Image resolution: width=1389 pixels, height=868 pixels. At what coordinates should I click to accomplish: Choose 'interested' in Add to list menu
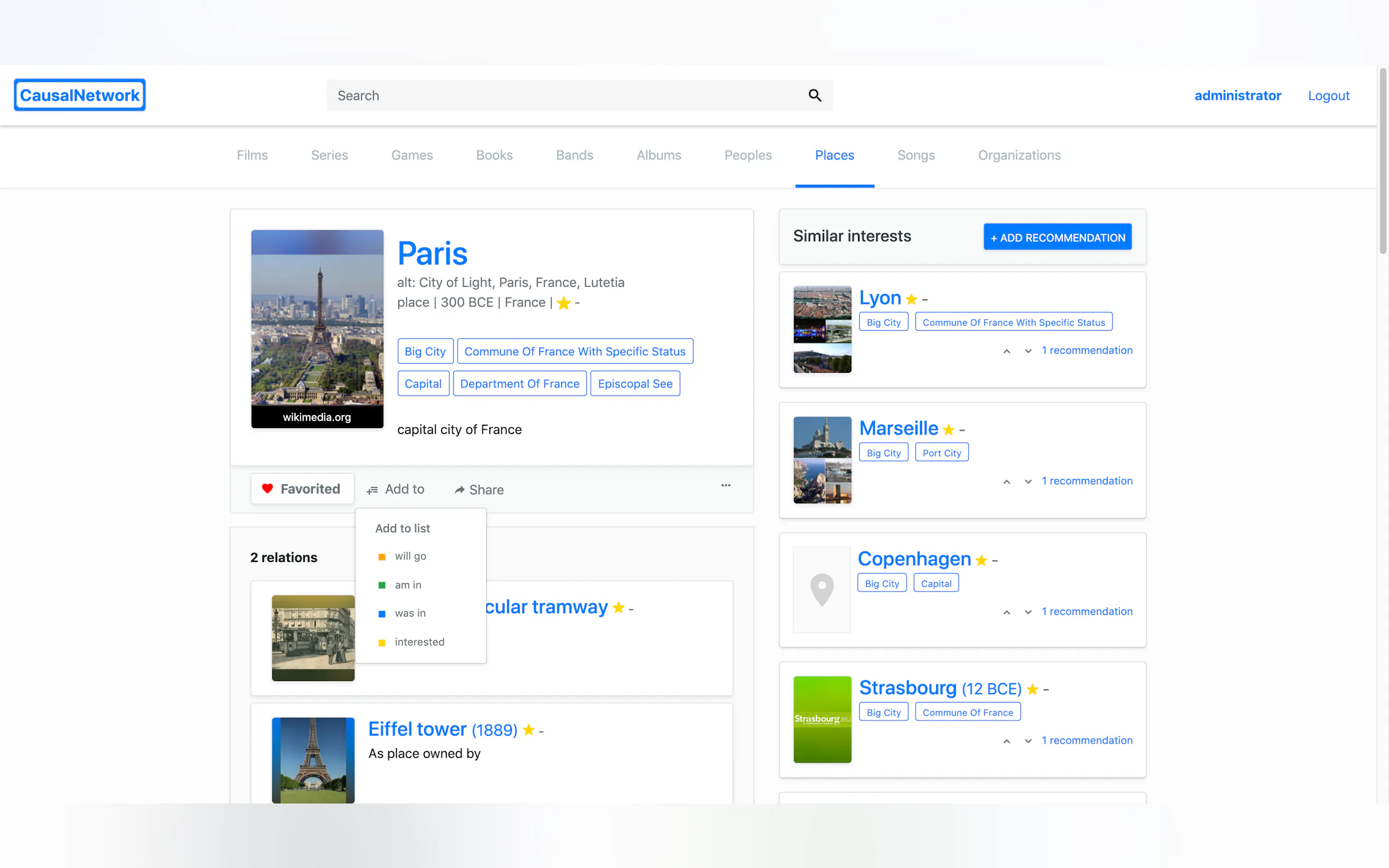click(419, 642)
